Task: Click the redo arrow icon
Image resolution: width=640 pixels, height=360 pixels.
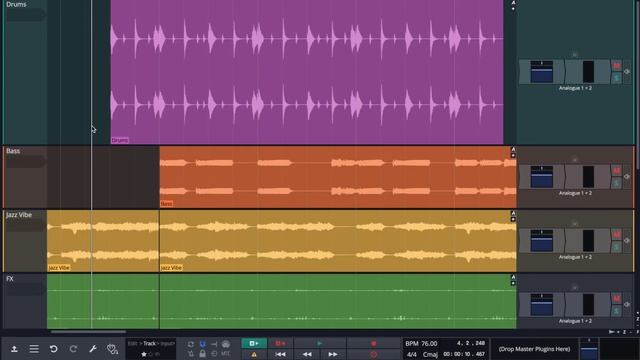Action: 73,349
